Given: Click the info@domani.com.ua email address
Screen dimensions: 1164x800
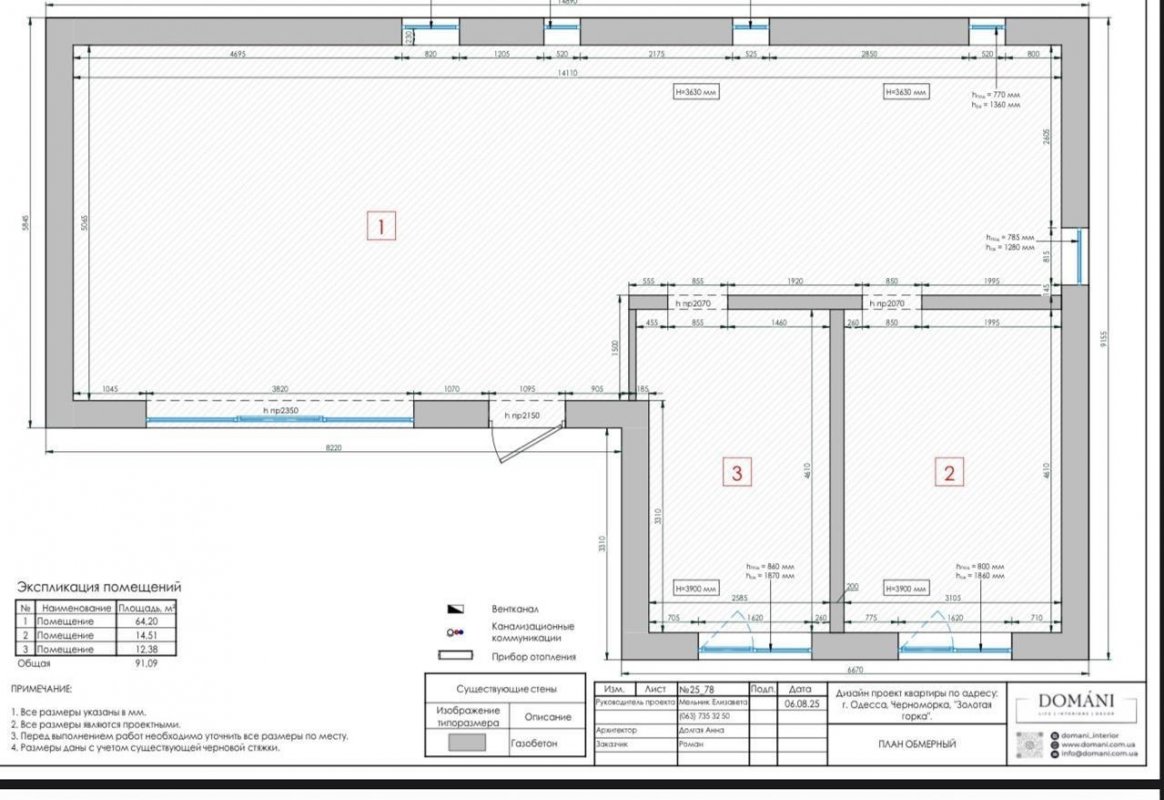Looking at the screenshot, I should click(1099, 754).
